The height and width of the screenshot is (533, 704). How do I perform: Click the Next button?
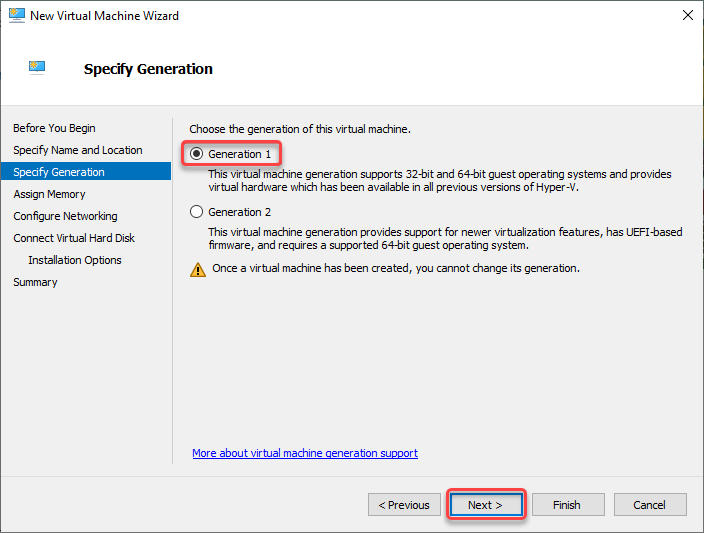pos(486,505)
